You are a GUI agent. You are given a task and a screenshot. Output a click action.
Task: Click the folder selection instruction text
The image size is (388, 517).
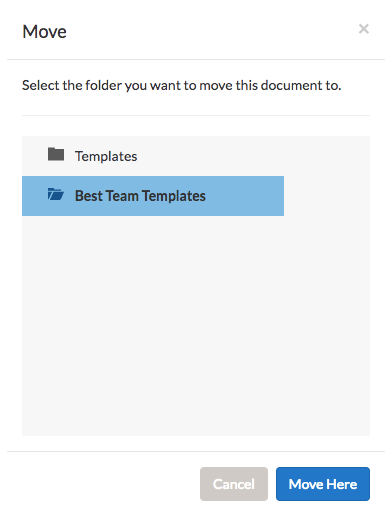pyautogui.click(x=182, y=86)
